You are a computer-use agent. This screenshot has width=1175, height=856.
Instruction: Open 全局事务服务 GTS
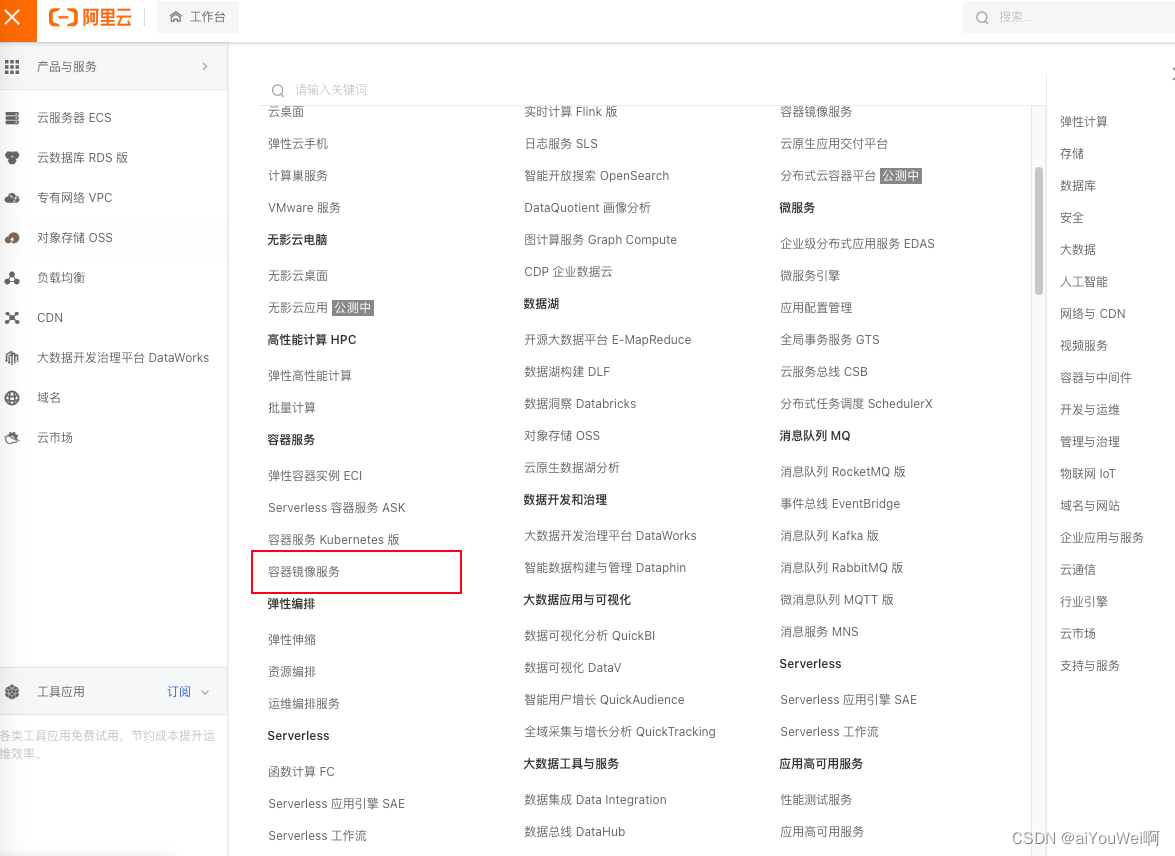point(830,340)
